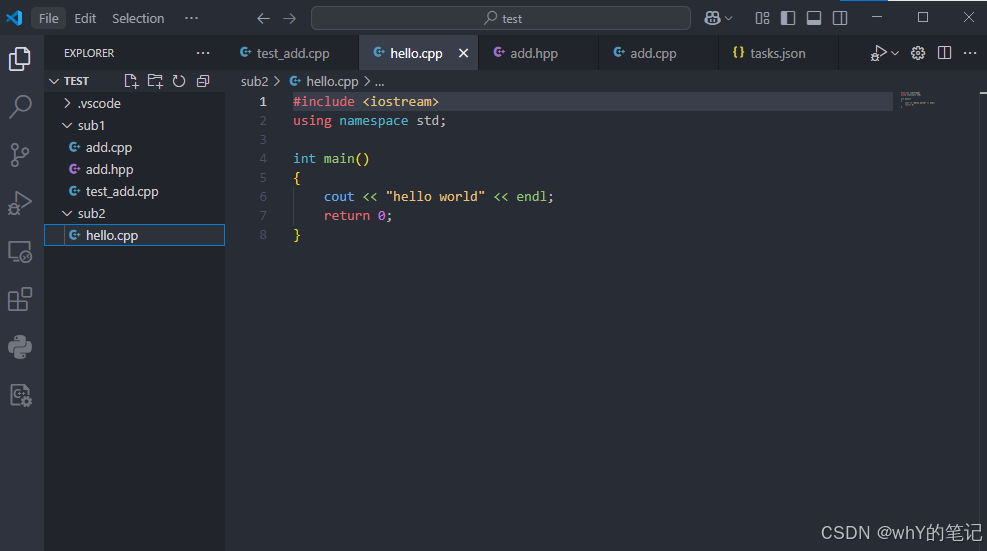This screenshot has width=987, height=551.
Task: Open the C/C++ settings gear in editor toolbar
Action: 918,54
